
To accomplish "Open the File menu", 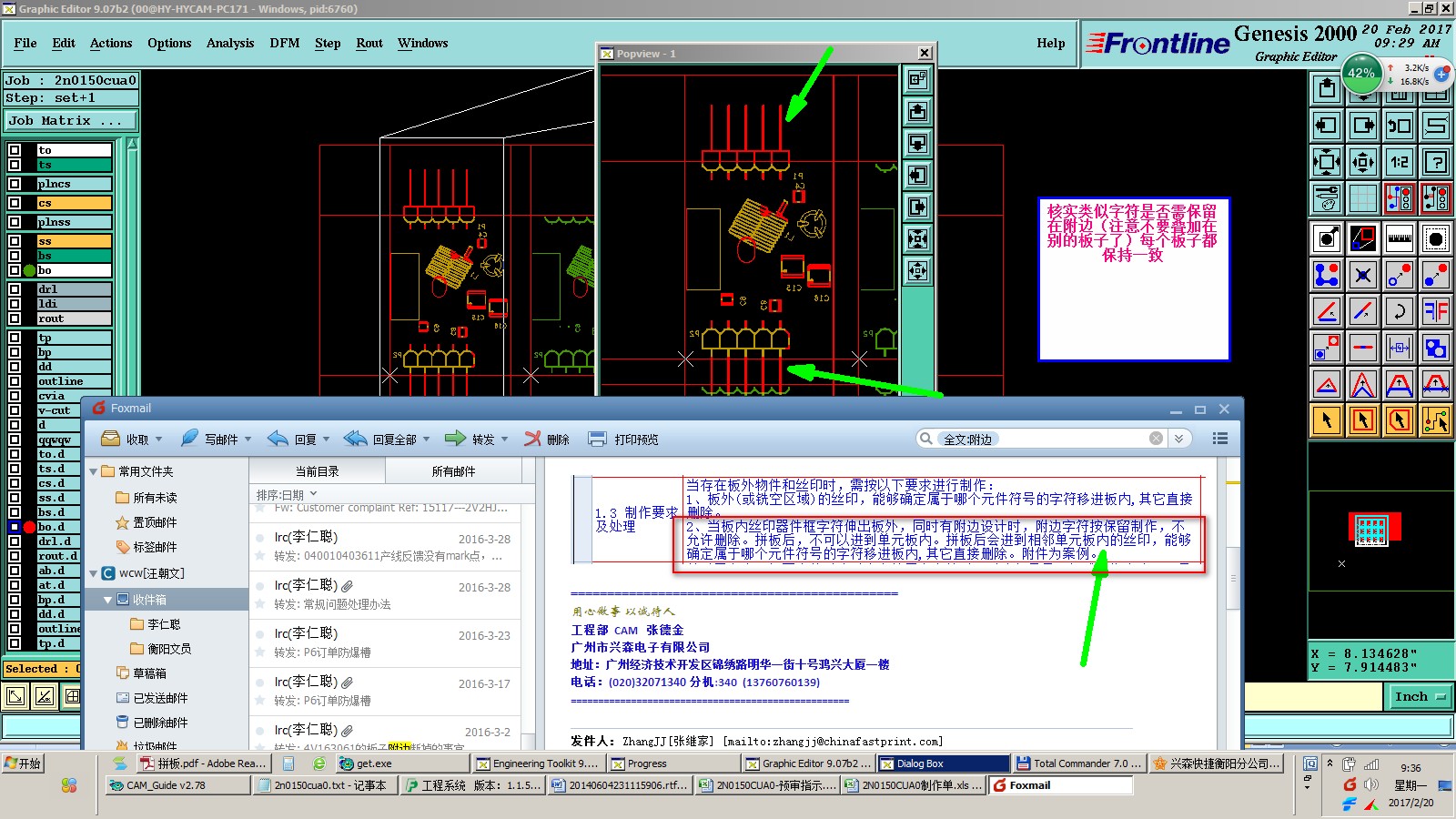I will point(25,43).
